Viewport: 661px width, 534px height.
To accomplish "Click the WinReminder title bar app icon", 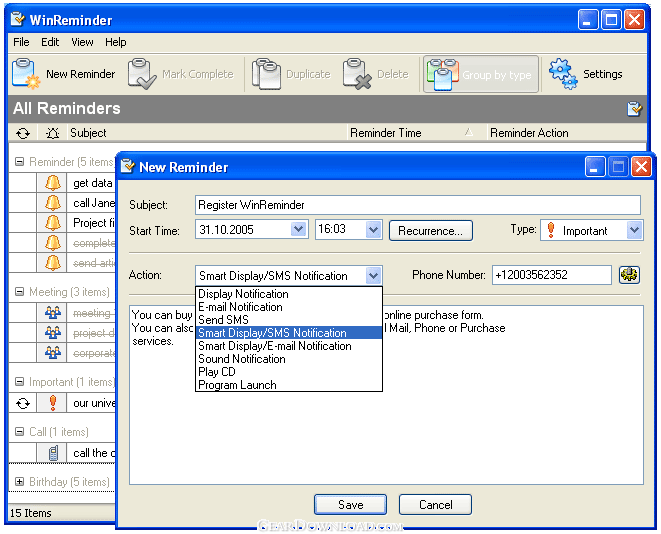I will (x=18, y=19).
